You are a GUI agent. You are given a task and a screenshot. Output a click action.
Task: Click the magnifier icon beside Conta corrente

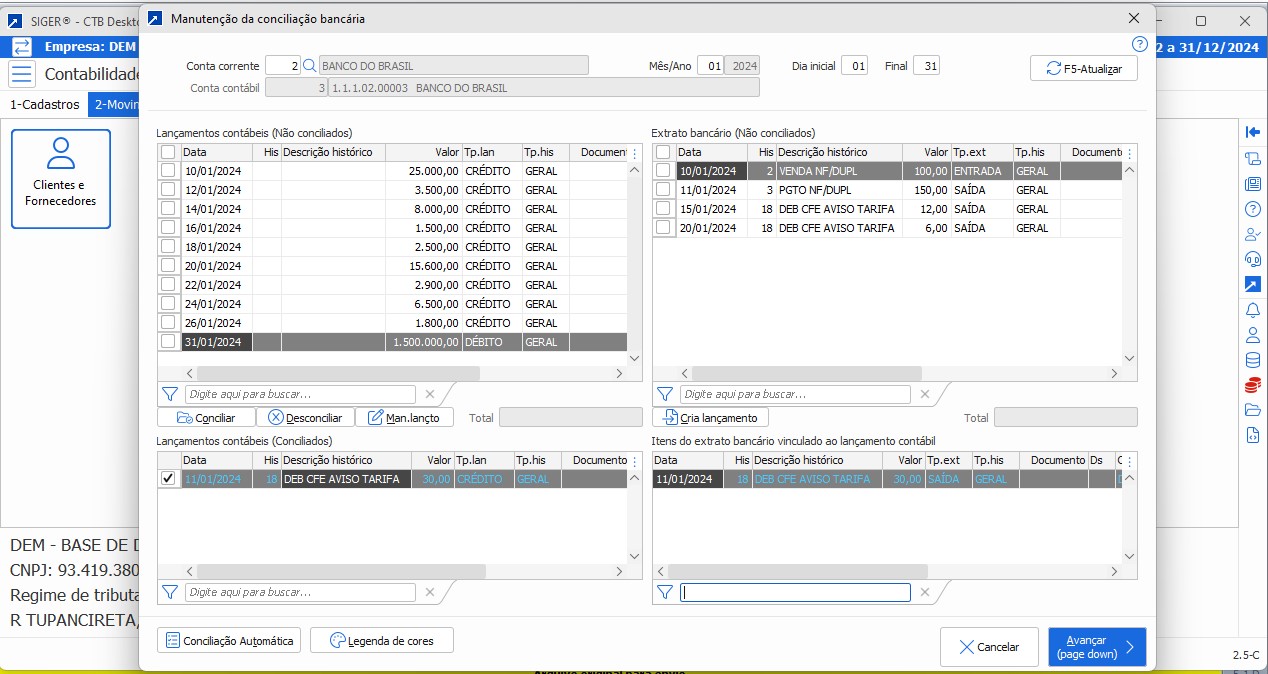[x=309, y=66]
